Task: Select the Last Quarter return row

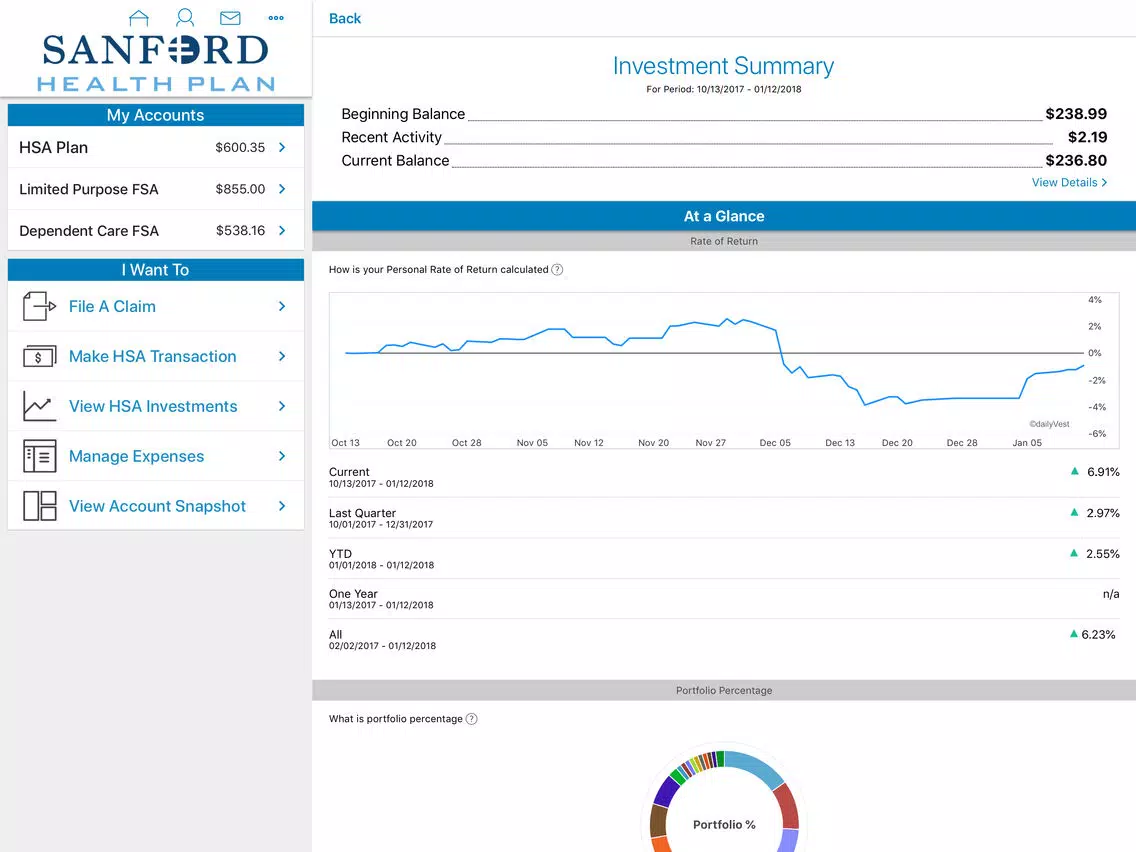Action: point(724,518)
